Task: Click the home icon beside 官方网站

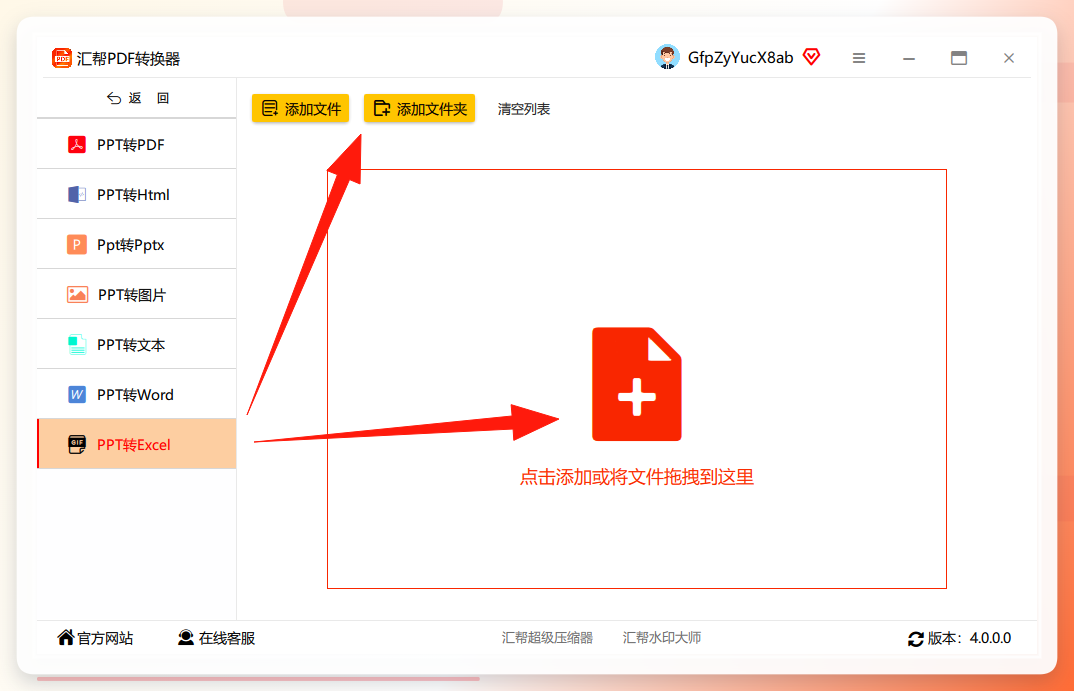Action: tap(66, 638)
